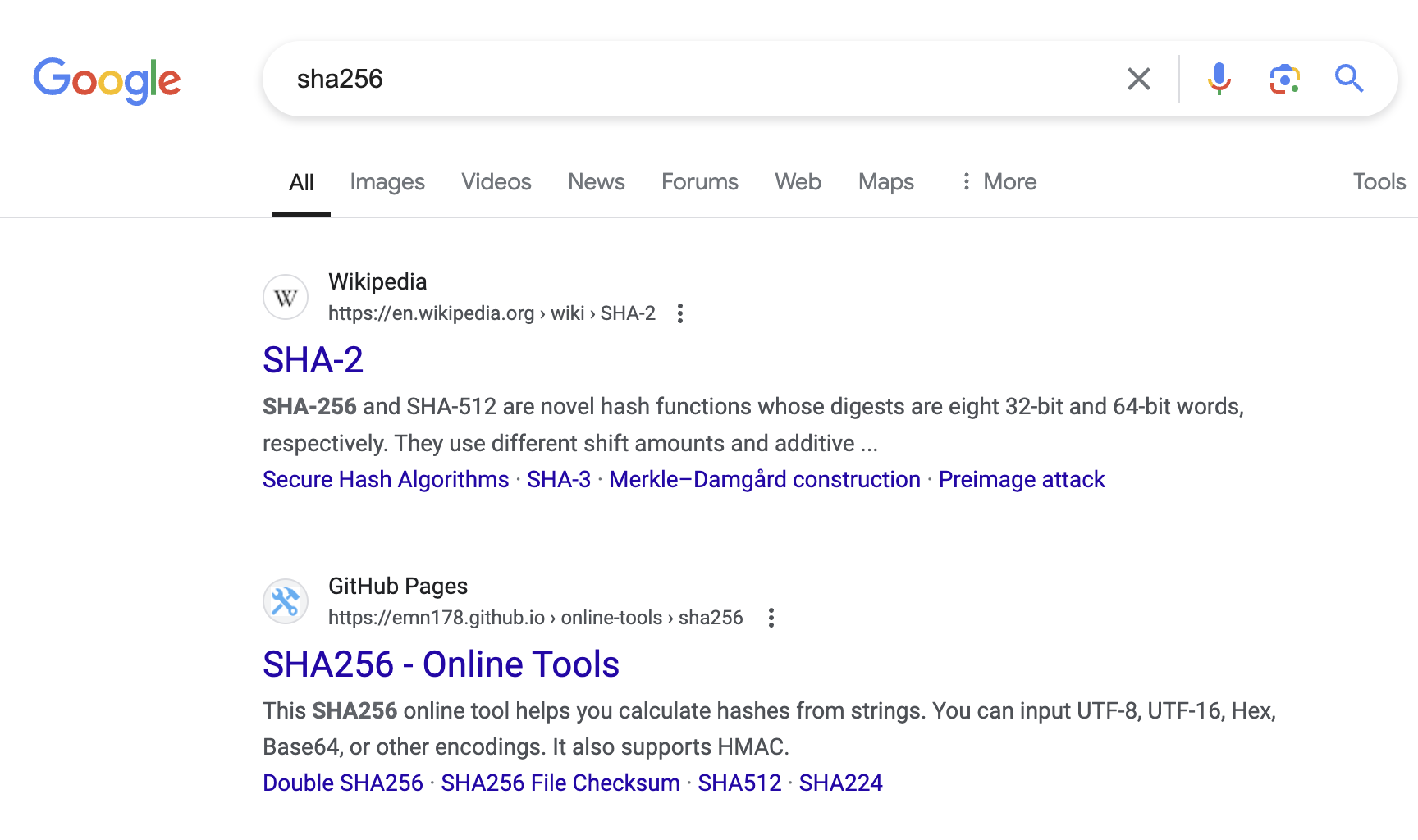
Task: Expand the More search filters menu
Action: tap(999, 182)
